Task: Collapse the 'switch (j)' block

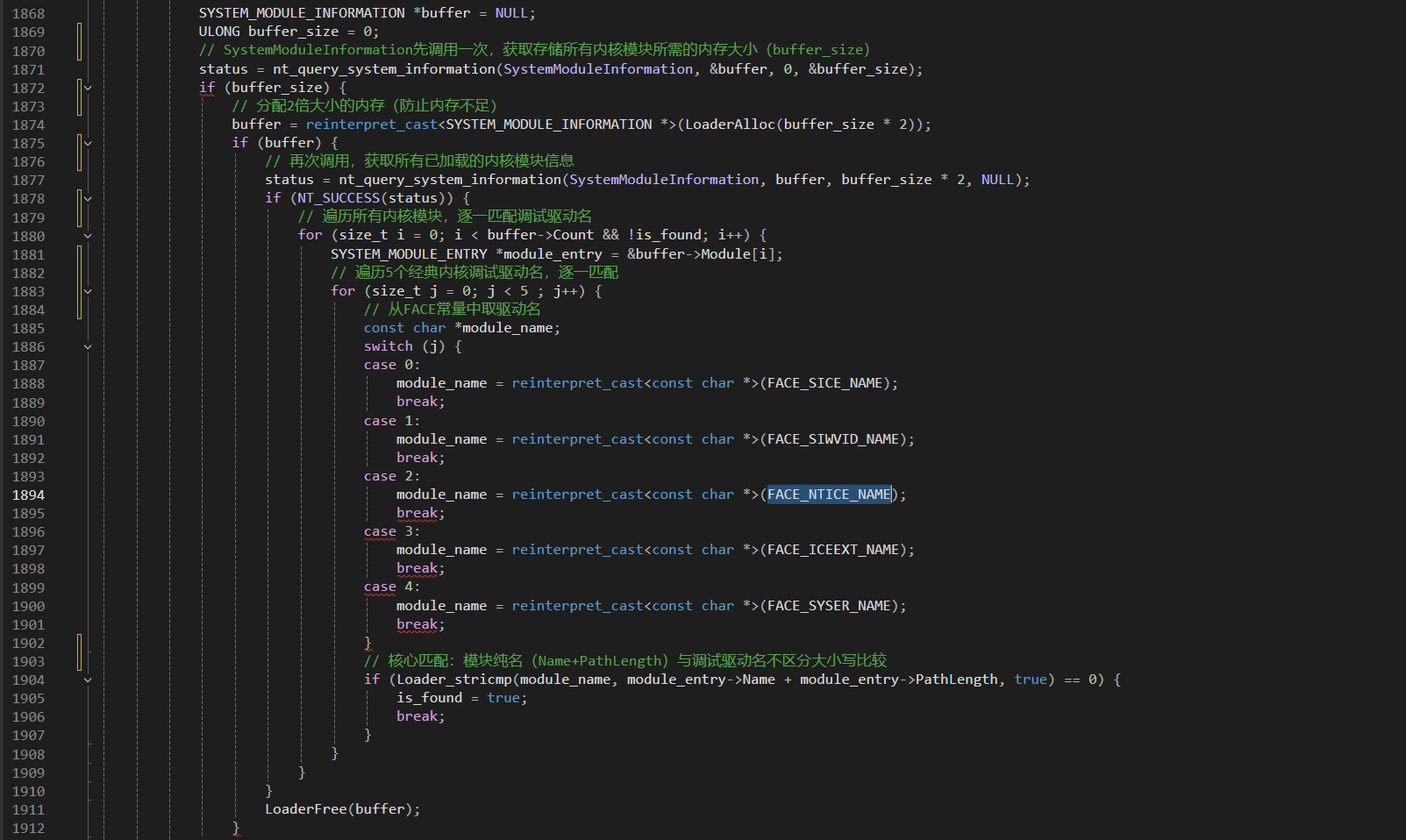Action: pos(88,347)
